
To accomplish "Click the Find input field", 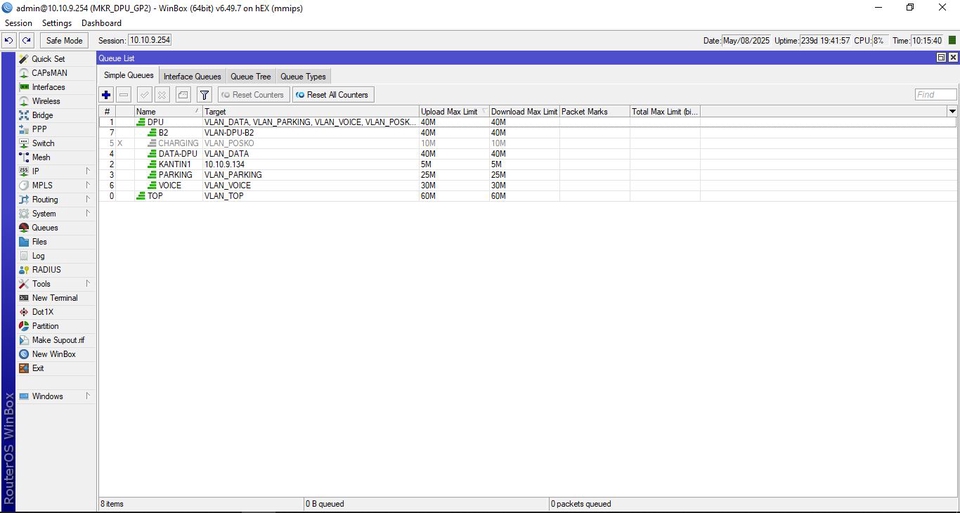I will click(935, 94).
